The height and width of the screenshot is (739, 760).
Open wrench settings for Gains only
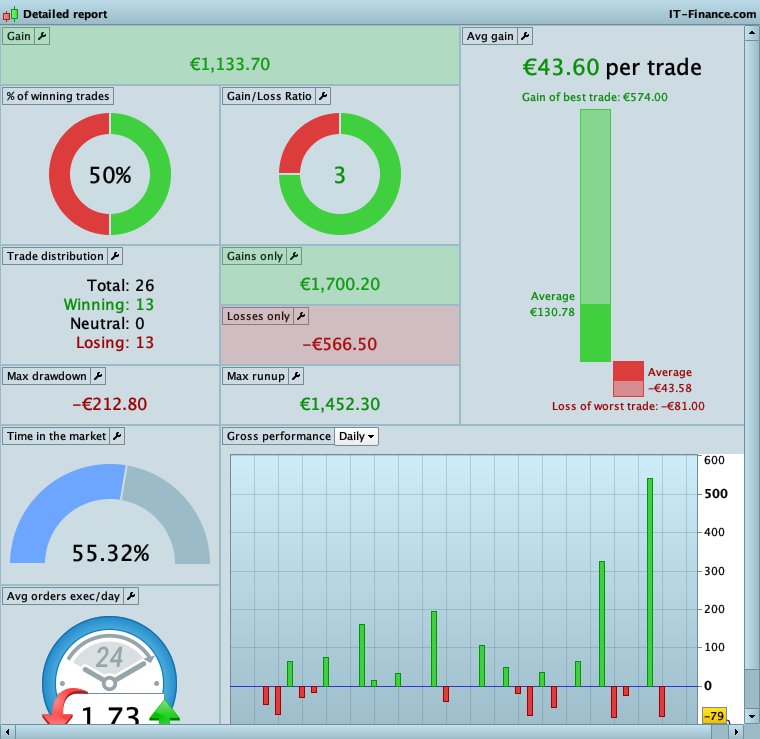pos(294,256)
